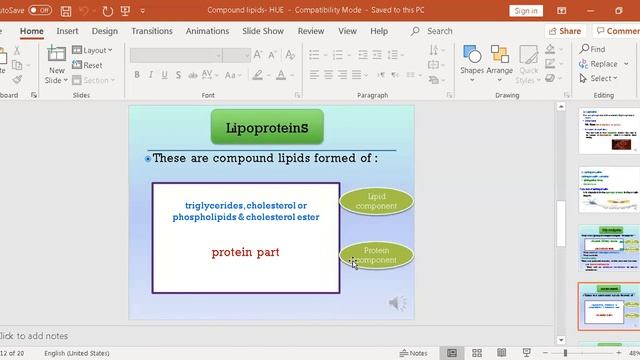Viewport: 640px width, 360px height.
Task: Align text right
Action: (x=342, y=75)
